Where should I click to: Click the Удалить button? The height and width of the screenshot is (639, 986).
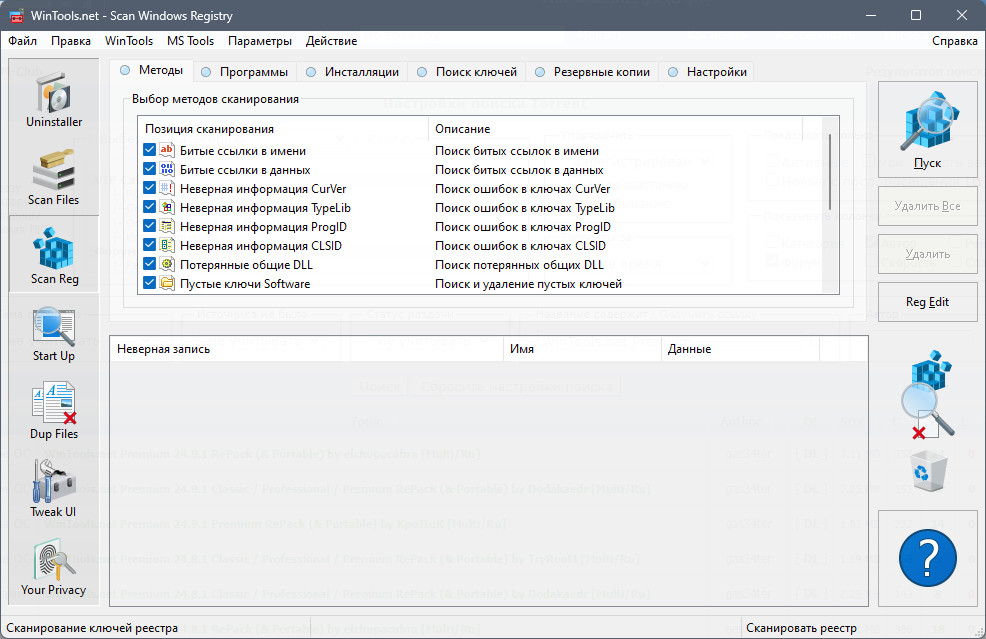tap(928, 254)
